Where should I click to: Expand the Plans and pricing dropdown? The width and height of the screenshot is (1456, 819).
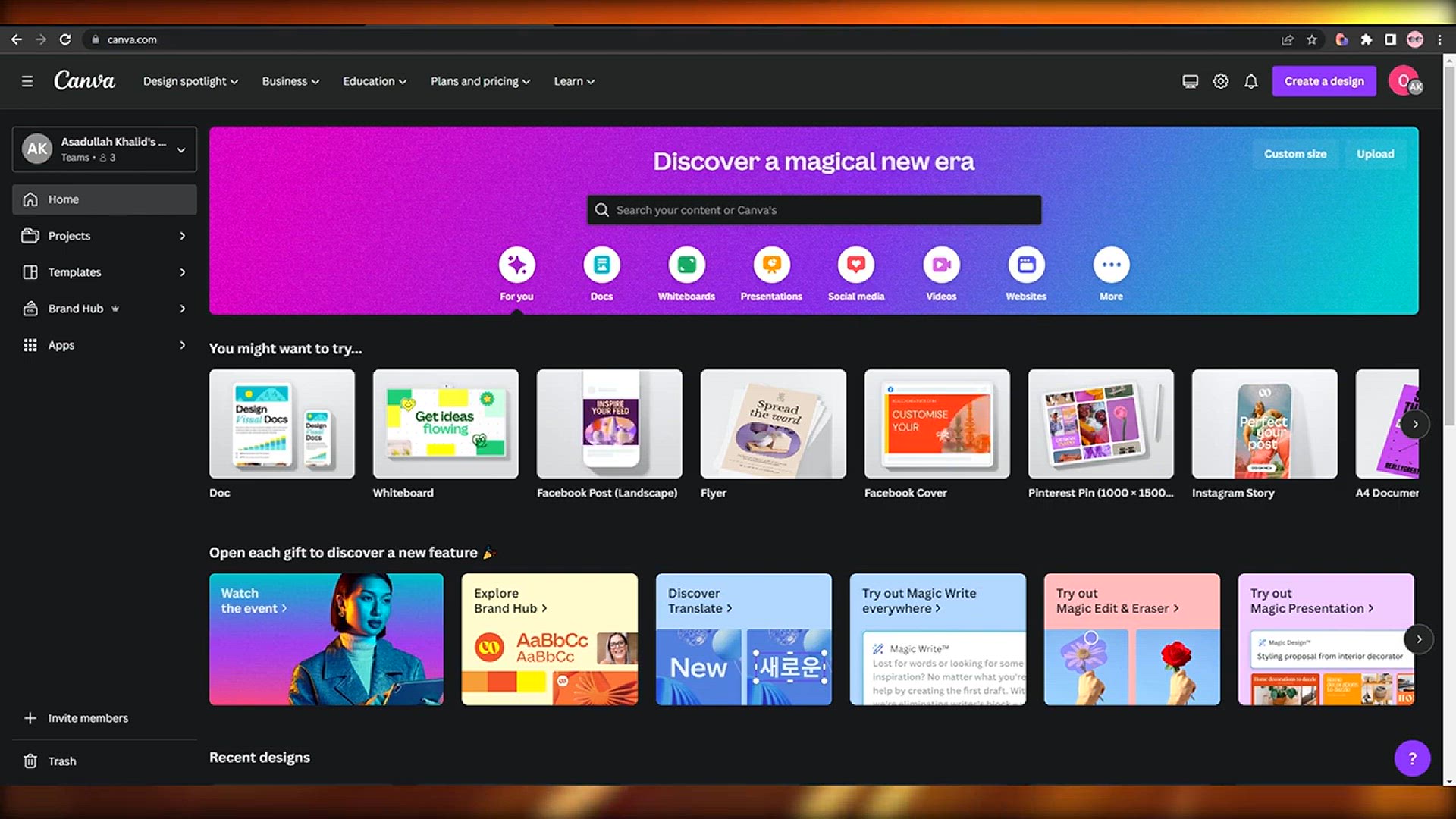(x=480, y=81)
